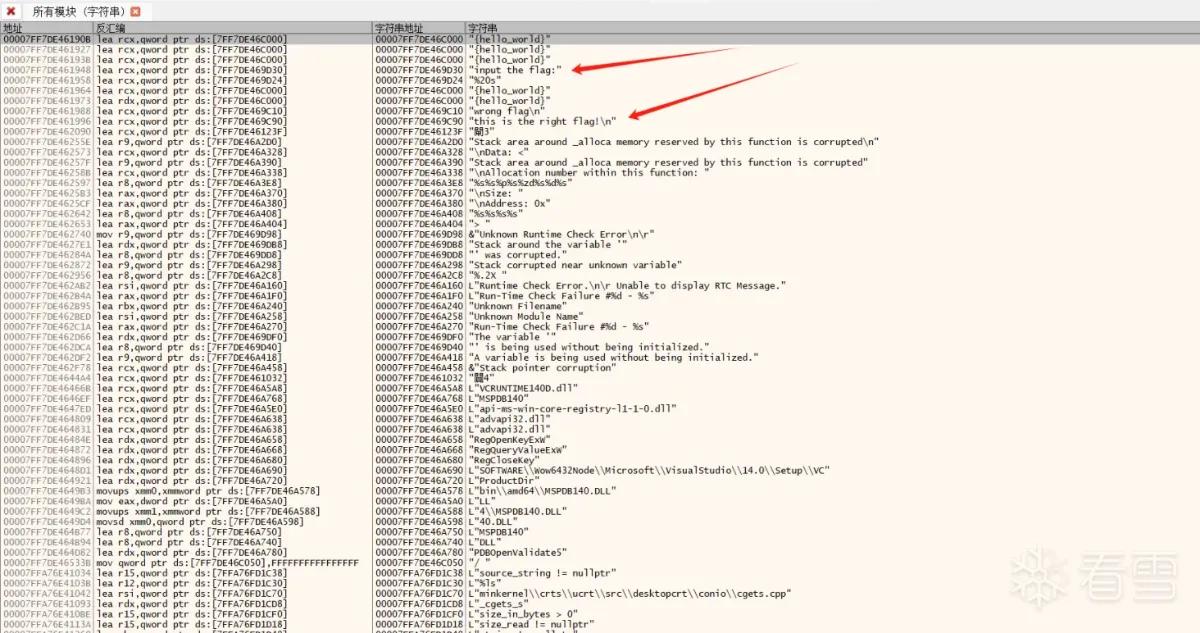Viewport: 1200px width, 633px height.
Task: Click string address 00007FF7DE46A458
Action: pyautogui.click(x=419, y=367)
